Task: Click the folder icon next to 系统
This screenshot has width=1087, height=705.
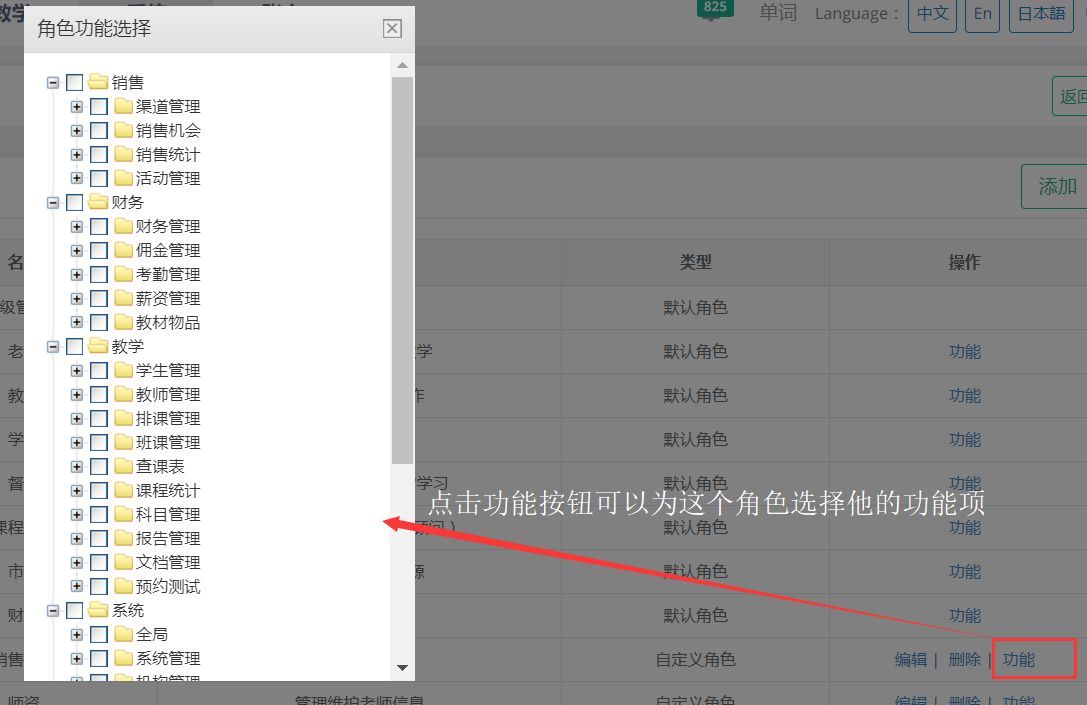Action: [x=98, y=610]
